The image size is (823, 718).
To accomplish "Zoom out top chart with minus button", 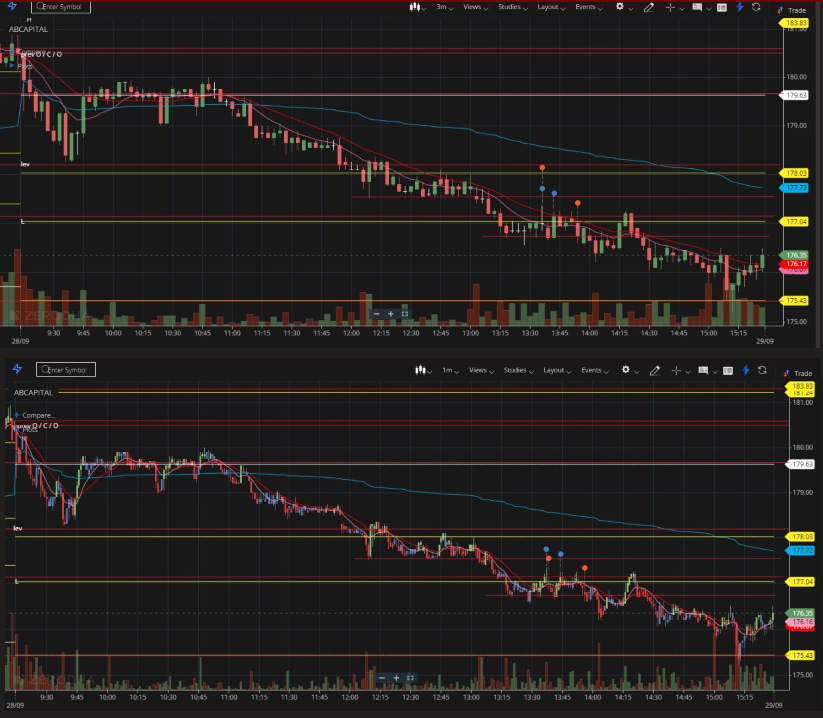I will (x=376, y=314).
